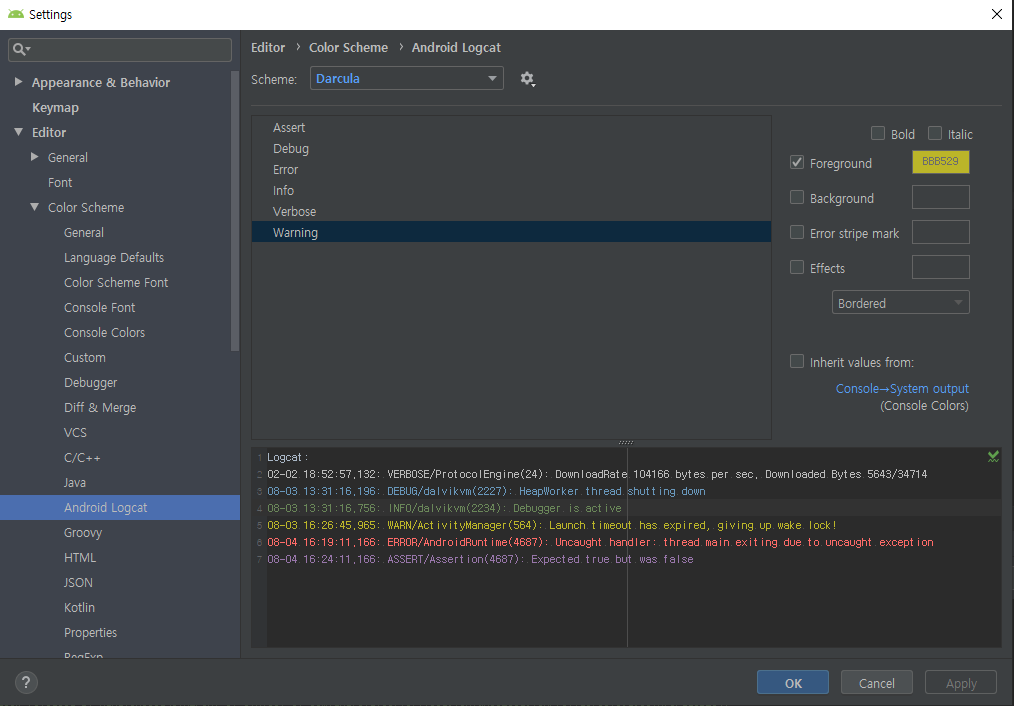Enable the Italic checkbox
The height and width of the screenshot is (706, 1014).
[934, 133]
